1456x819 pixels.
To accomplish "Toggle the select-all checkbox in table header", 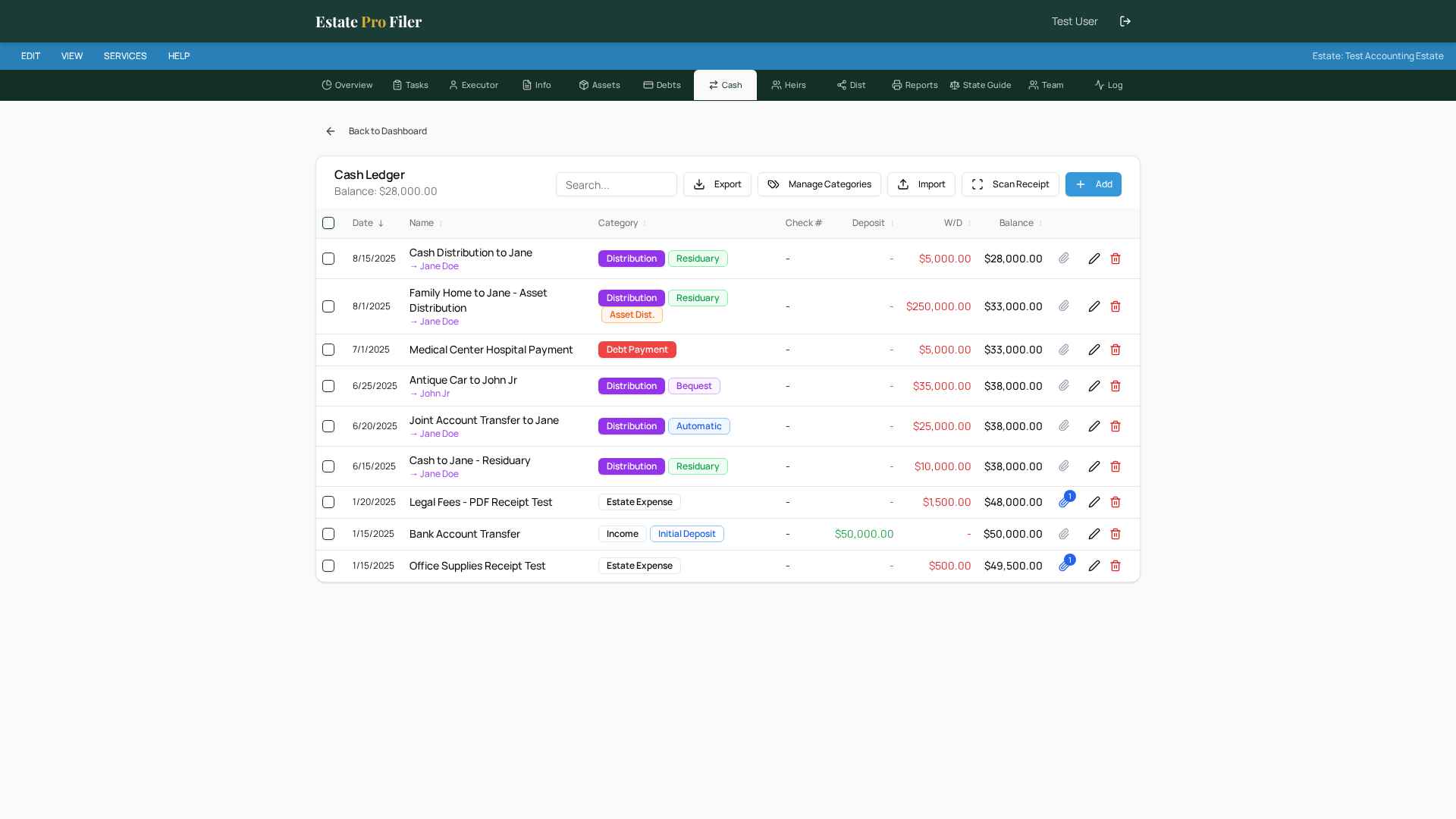I will tap(328, 223).
